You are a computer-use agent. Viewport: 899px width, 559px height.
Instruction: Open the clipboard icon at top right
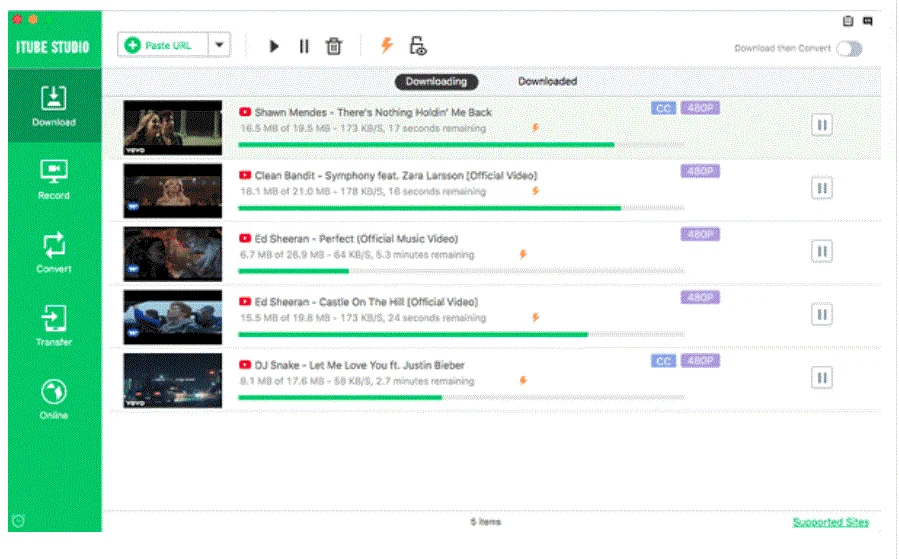coord(848,21)
